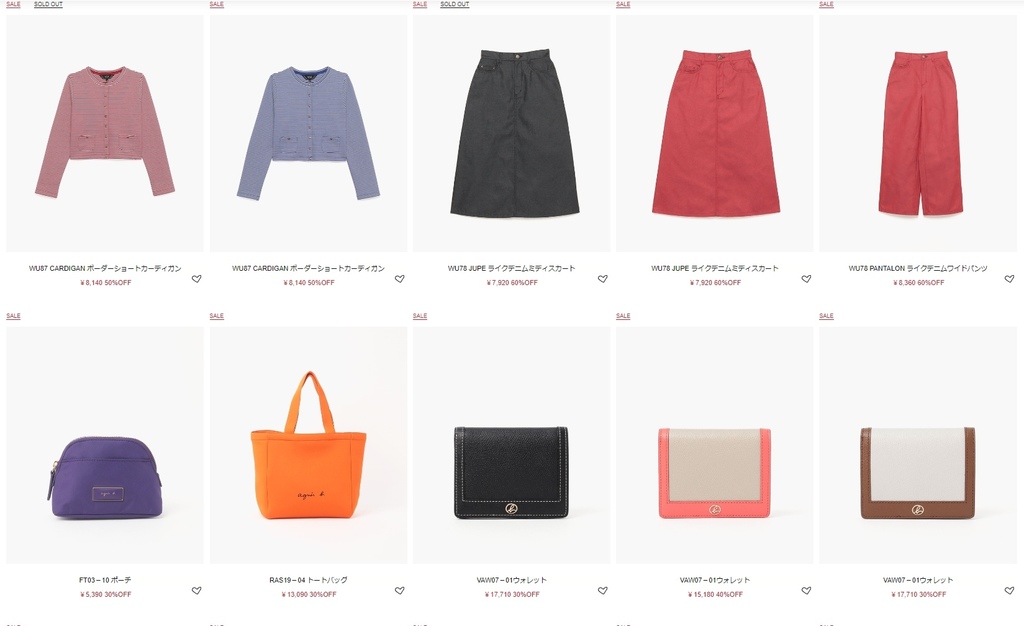Favorite the orange RAS19-04 tote bag

399,590
